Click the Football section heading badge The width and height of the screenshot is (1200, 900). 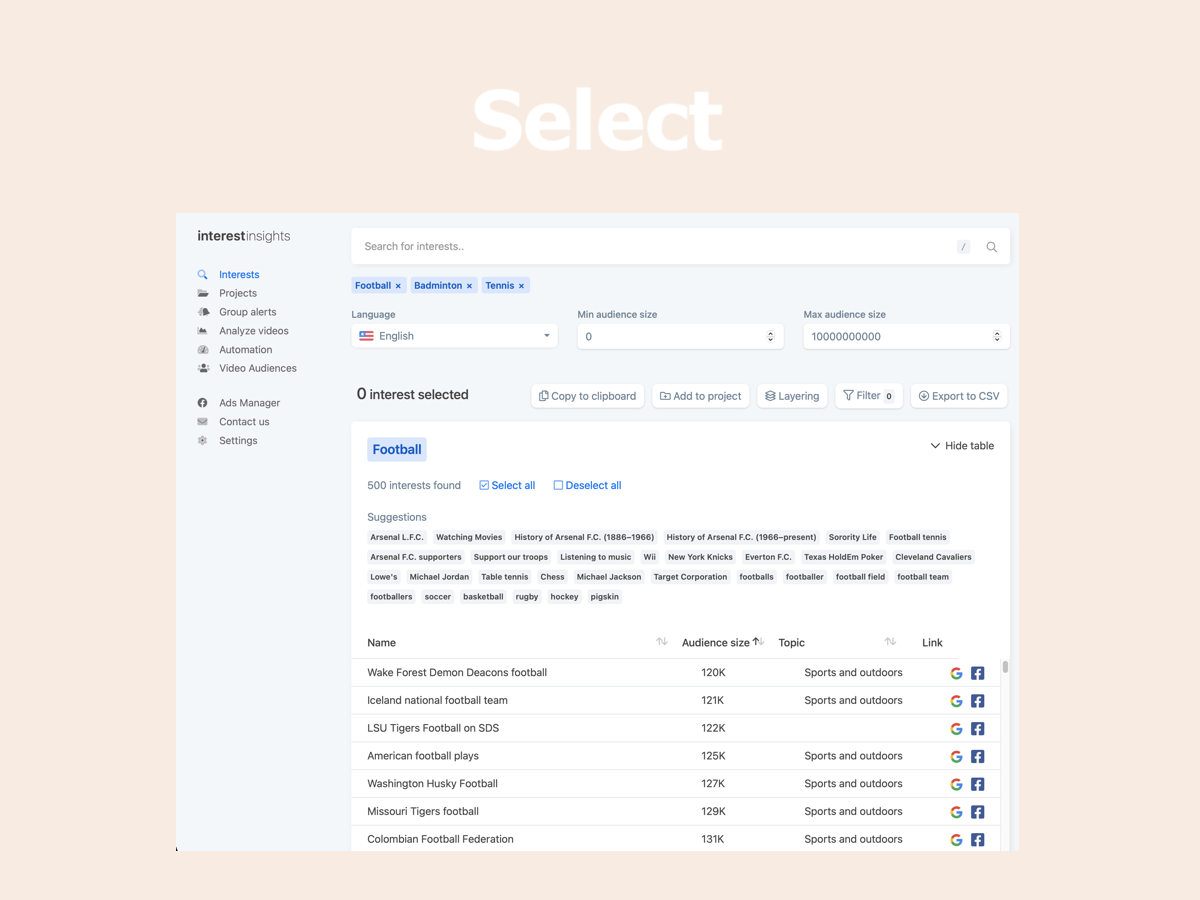point(397,450)
